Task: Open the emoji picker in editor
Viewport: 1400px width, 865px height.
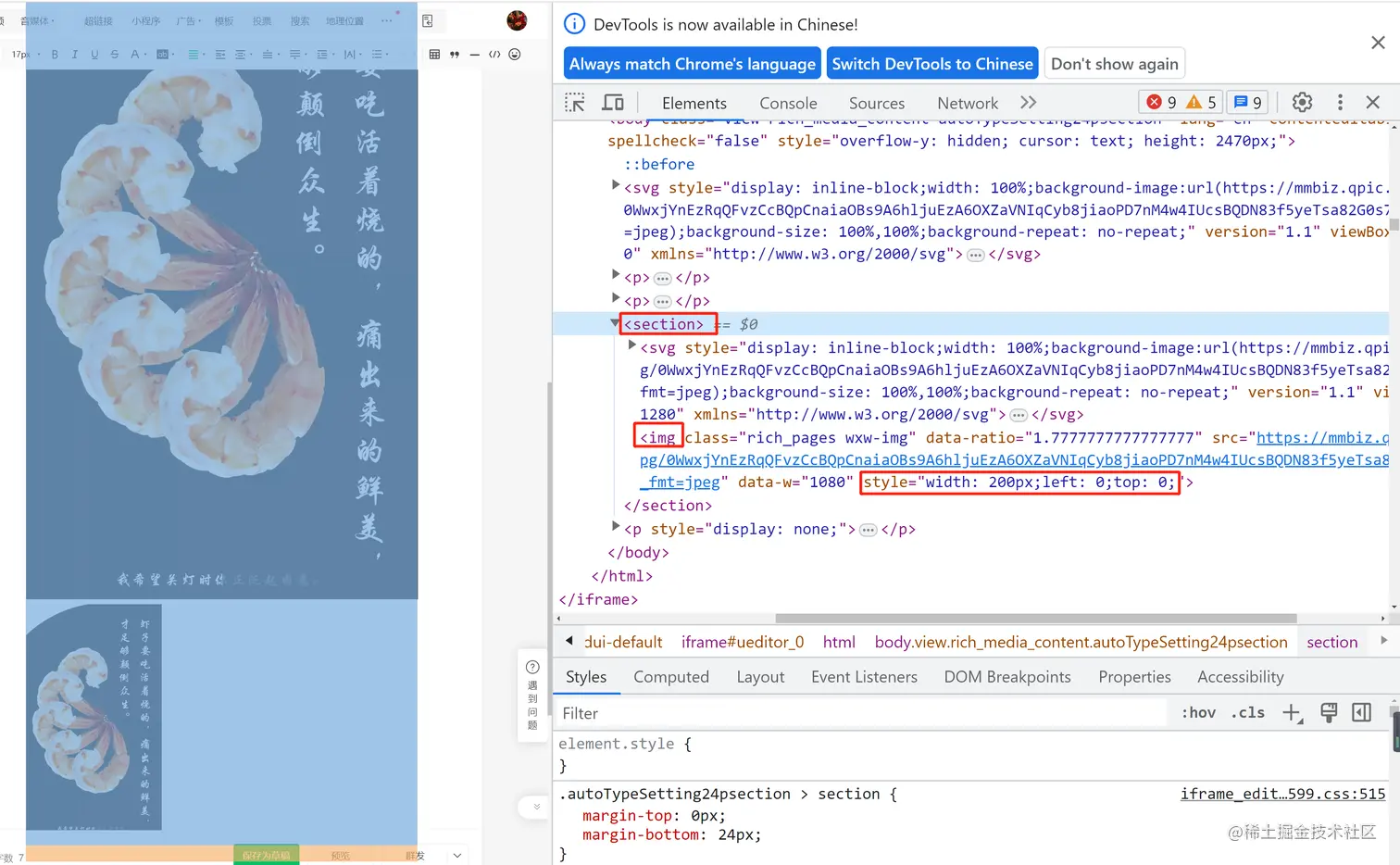Action: pyautogui.click(x=515, y=55)
